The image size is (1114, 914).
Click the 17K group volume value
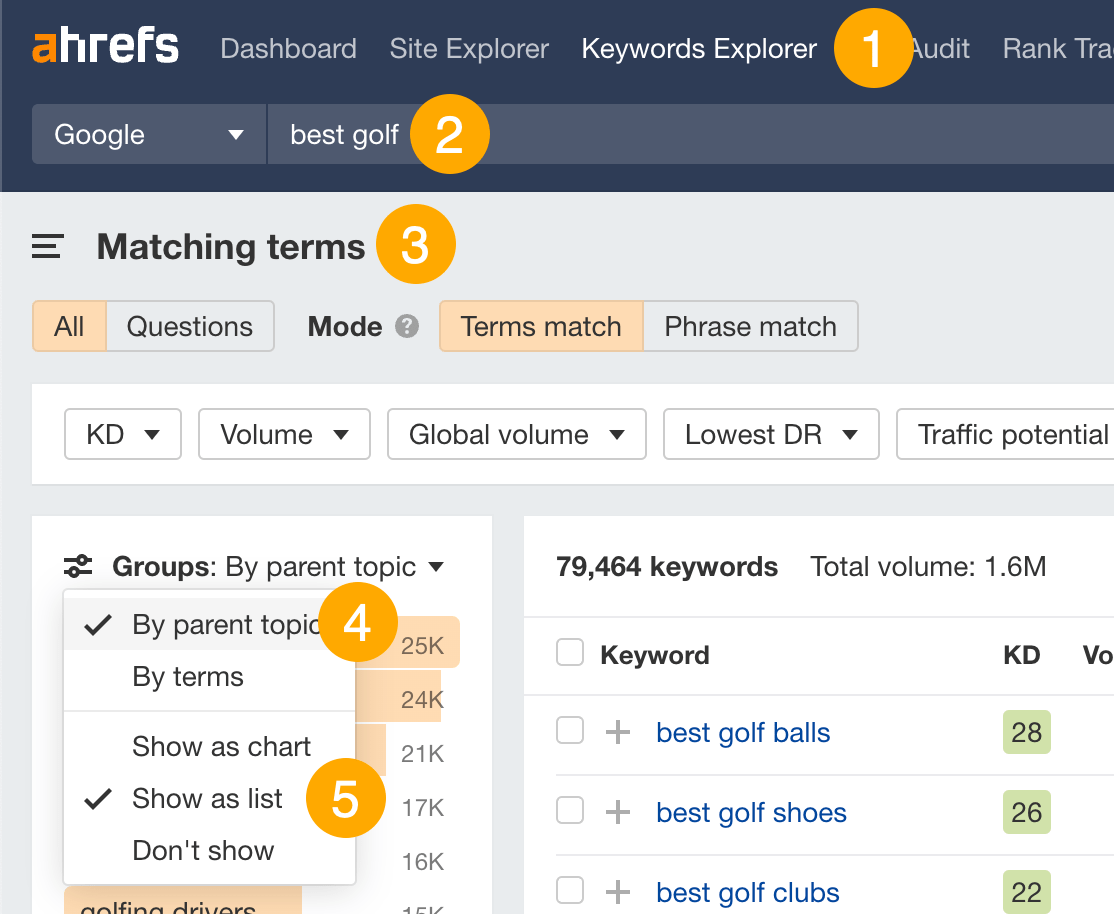tap(423, 807)
